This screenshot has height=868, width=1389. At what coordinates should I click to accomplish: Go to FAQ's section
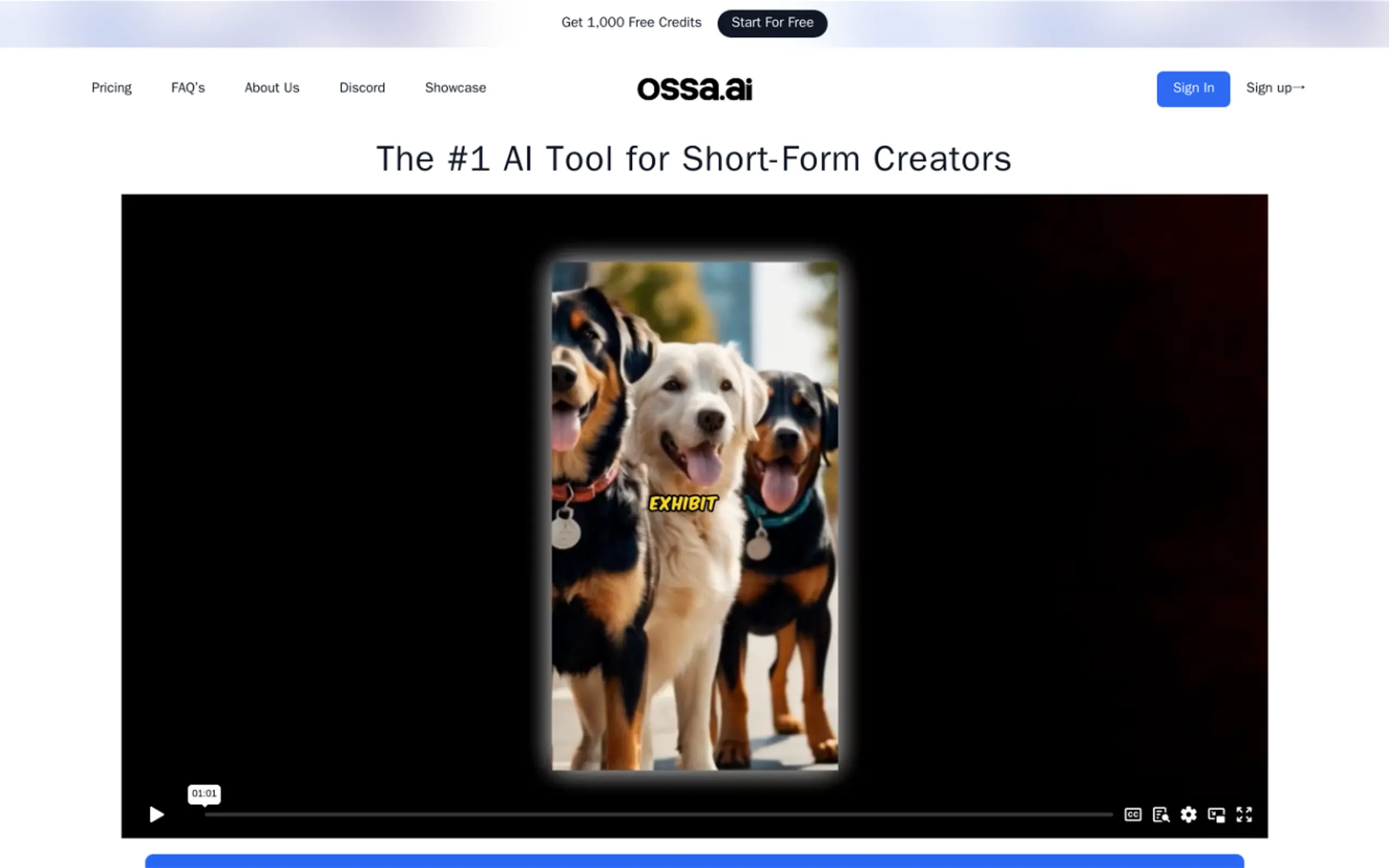click(188, 88)
